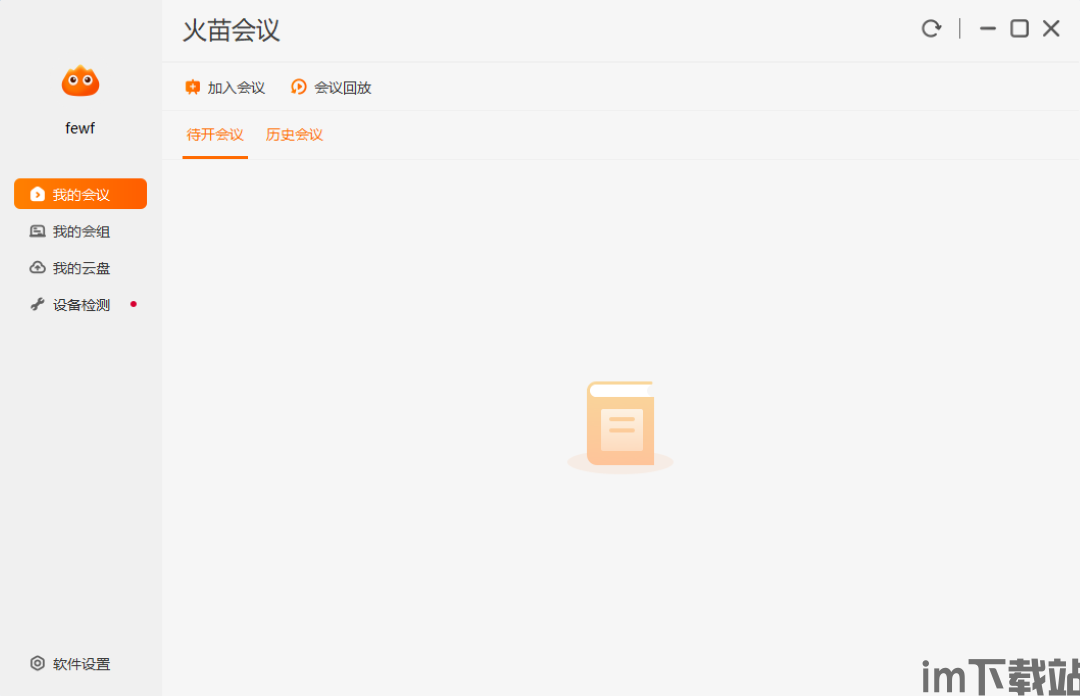Switch to the 待开会议 tab
Image resolution: width=1080 pixels, height=696 pixels.
tap(215, 135)
